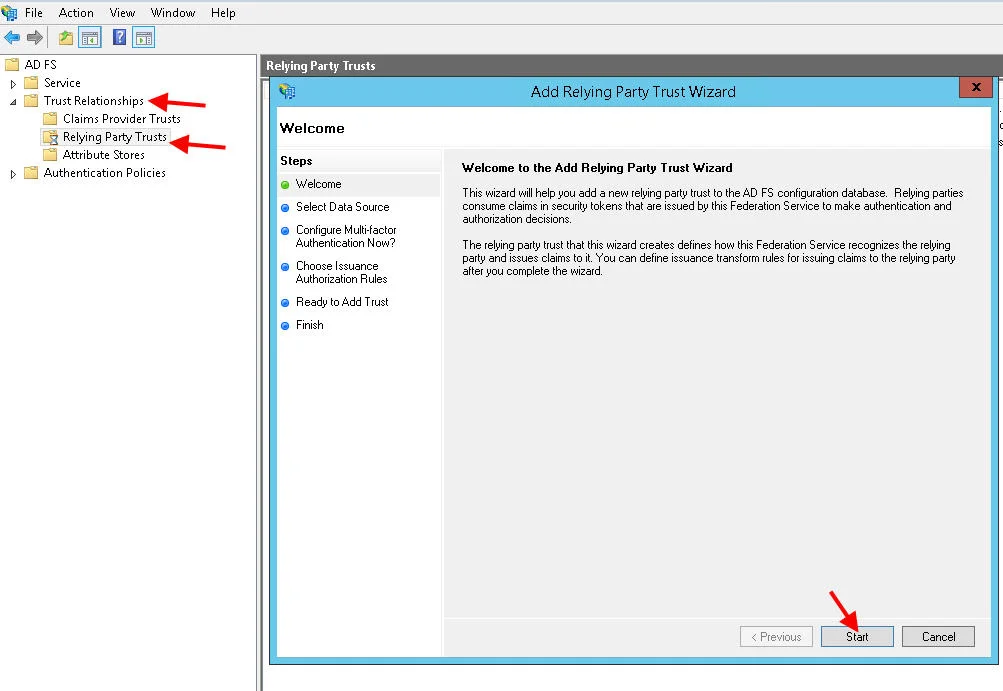Click the Claims Provider Trusts folder icon
Image resolution: width=1003 pixels, height=691 pixels.
50,118
